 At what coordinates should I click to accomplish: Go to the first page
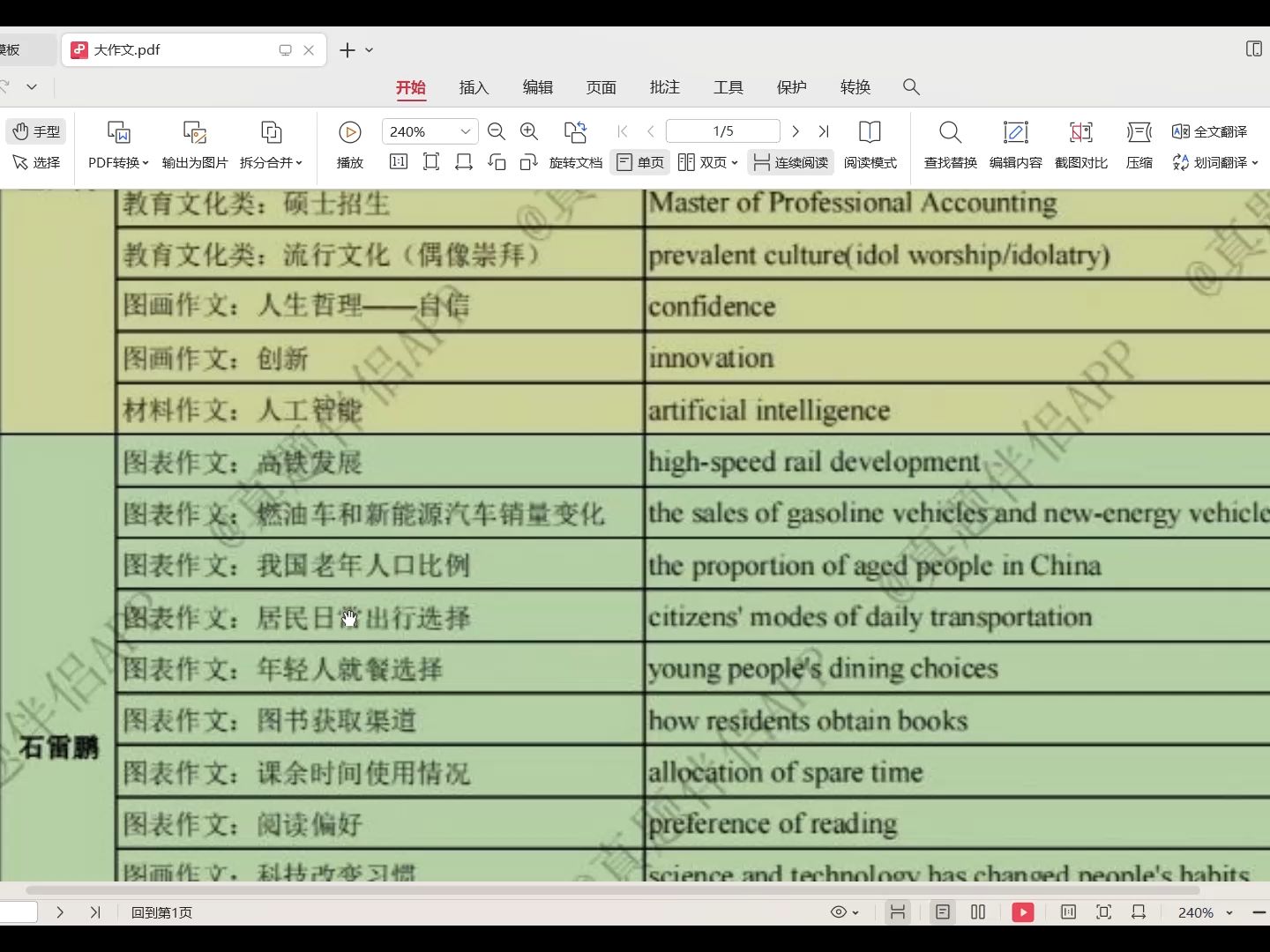tap(623, 131)
